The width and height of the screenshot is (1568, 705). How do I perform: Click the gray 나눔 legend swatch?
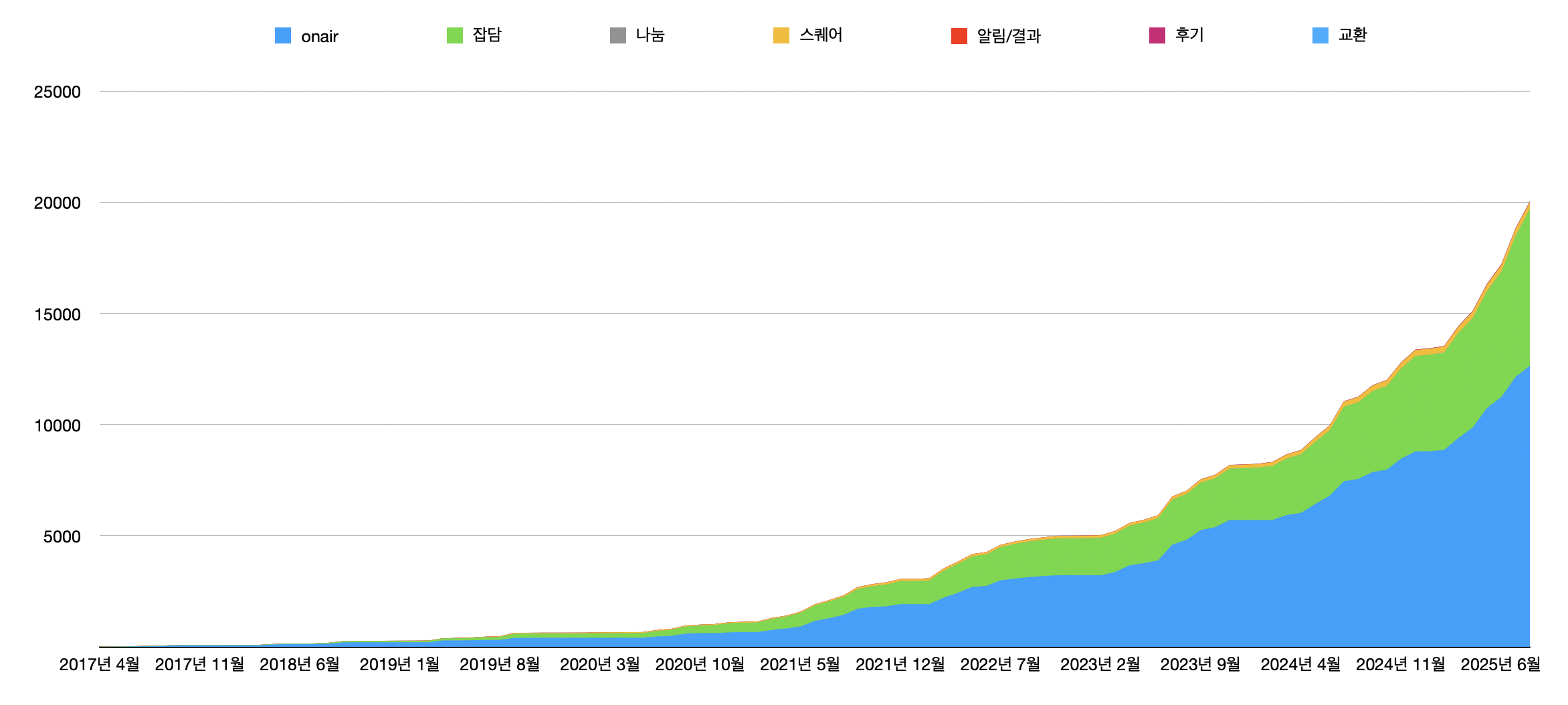618,36
